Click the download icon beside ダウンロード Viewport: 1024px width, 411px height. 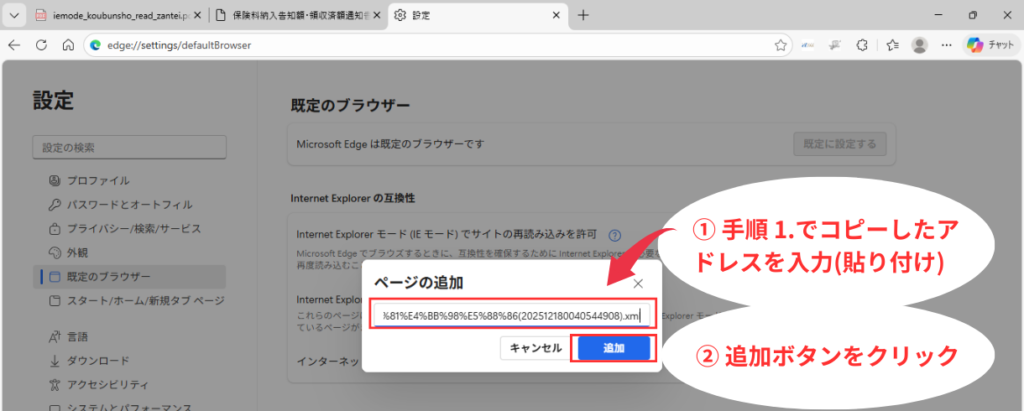tap(55, 361)
